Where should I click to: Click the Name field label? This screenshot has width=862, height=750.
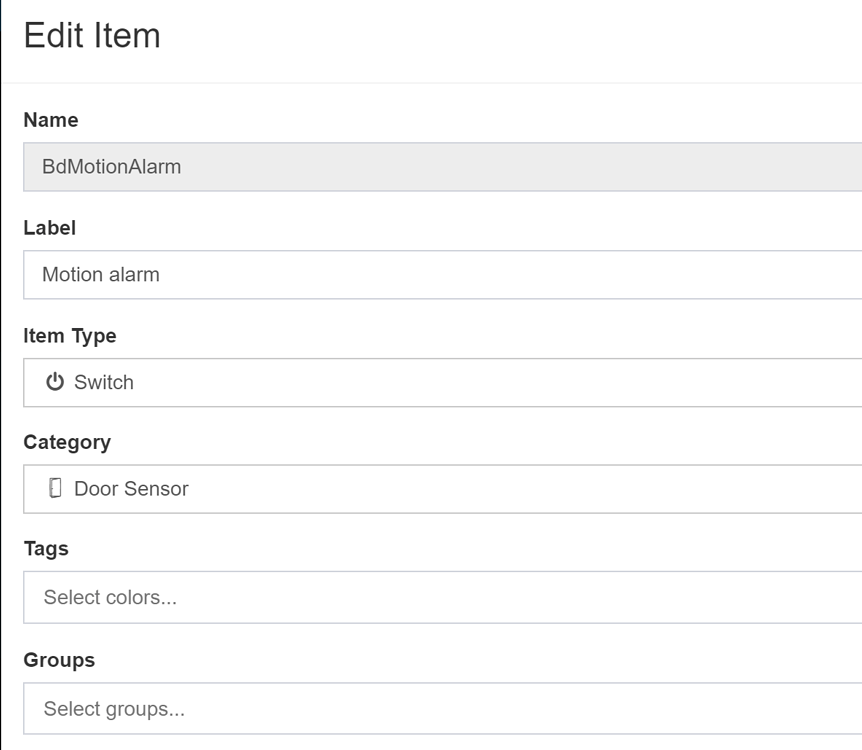pyautogui.click(x=51, y=120)
